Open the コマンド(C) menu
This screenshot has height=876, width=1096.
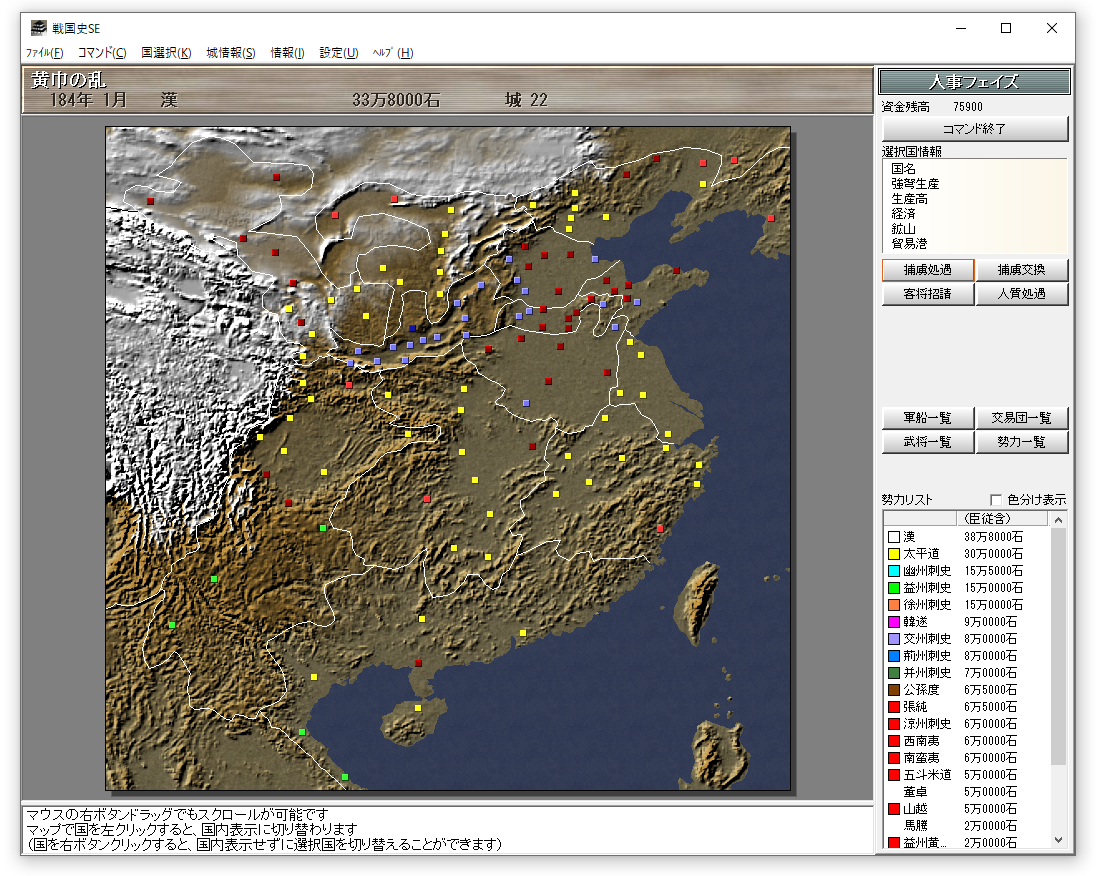[x=102, y=53]
